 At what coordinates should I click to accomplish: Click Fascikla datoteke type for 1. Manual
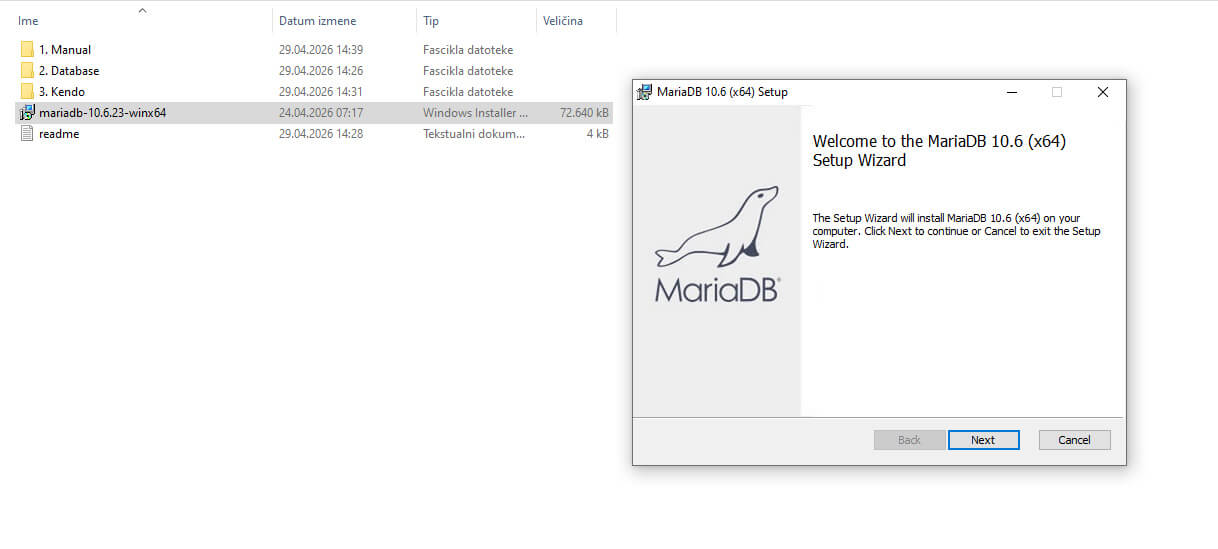(x=468, y=50)
